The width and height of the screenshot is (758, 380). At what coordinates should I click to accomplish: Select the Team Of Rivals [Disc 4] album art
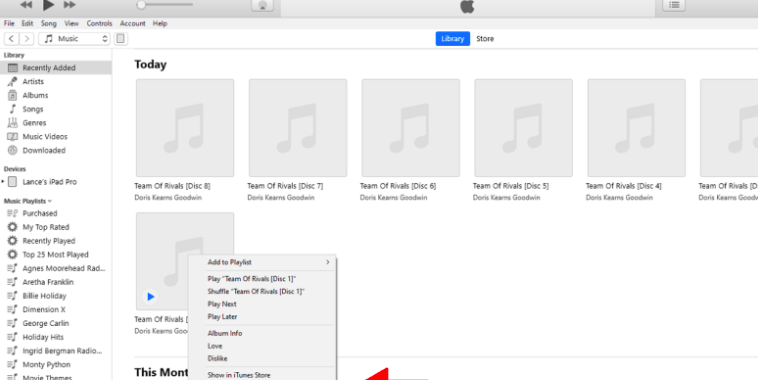(x=636, y=128)
